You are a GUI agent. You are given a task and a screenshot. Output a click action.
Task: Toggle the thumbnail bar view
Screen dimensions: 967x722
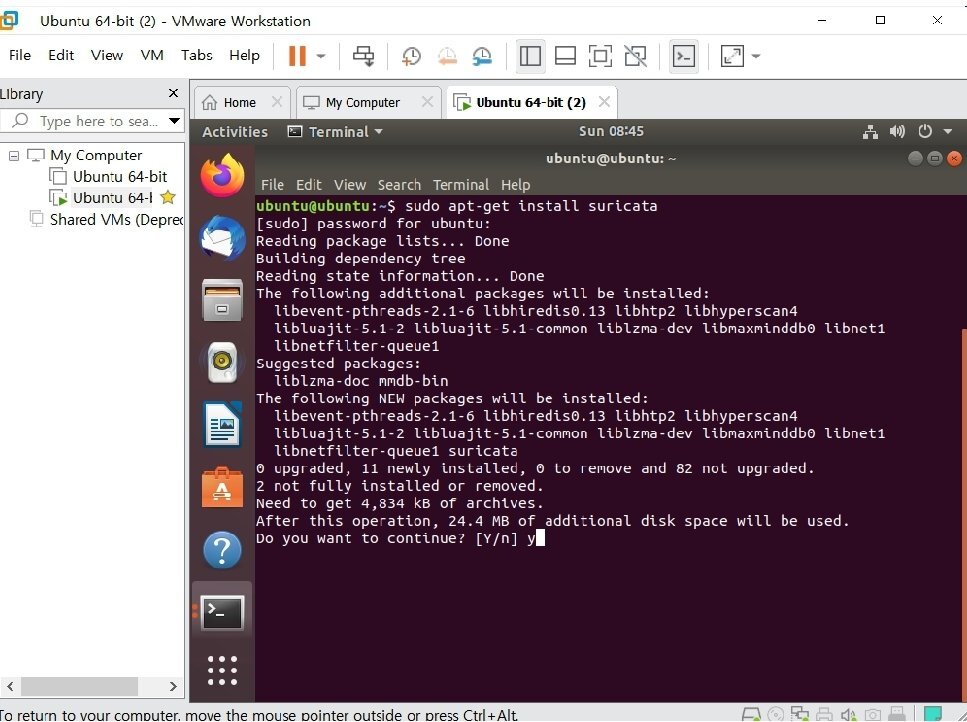coord(565,56)
